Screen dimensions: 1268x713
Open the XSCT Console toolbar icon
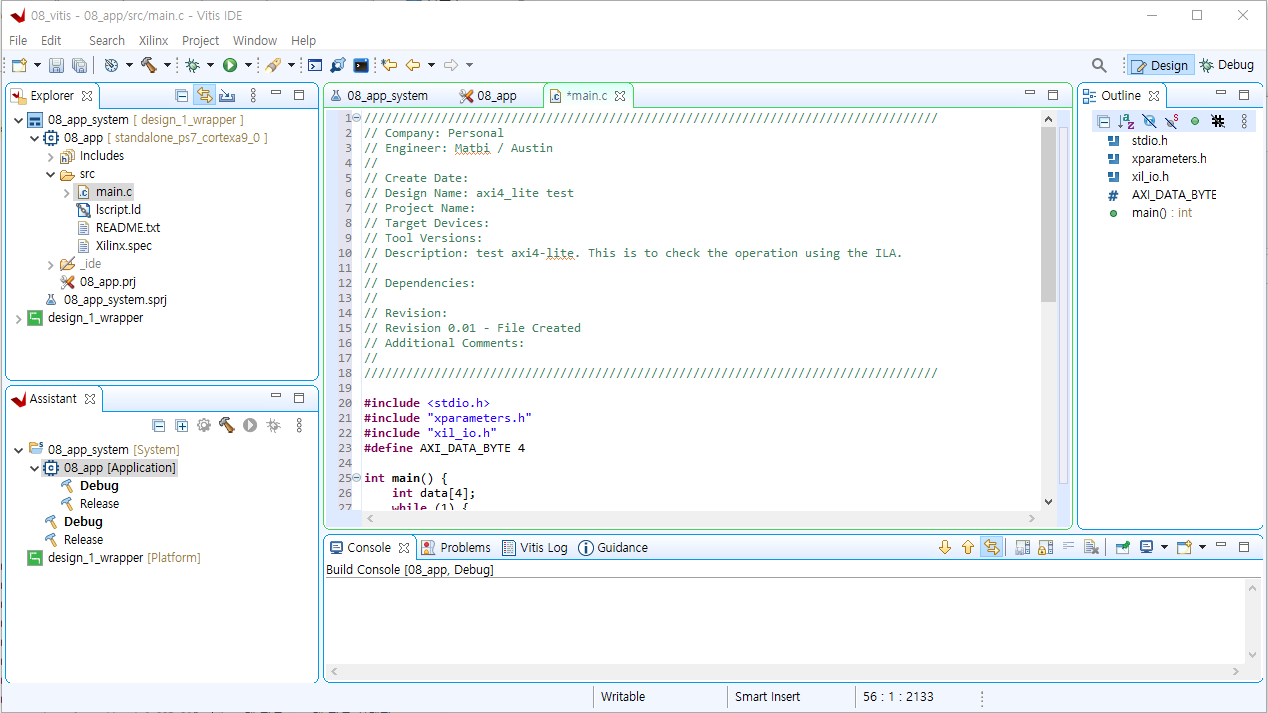tap(314, 65)
